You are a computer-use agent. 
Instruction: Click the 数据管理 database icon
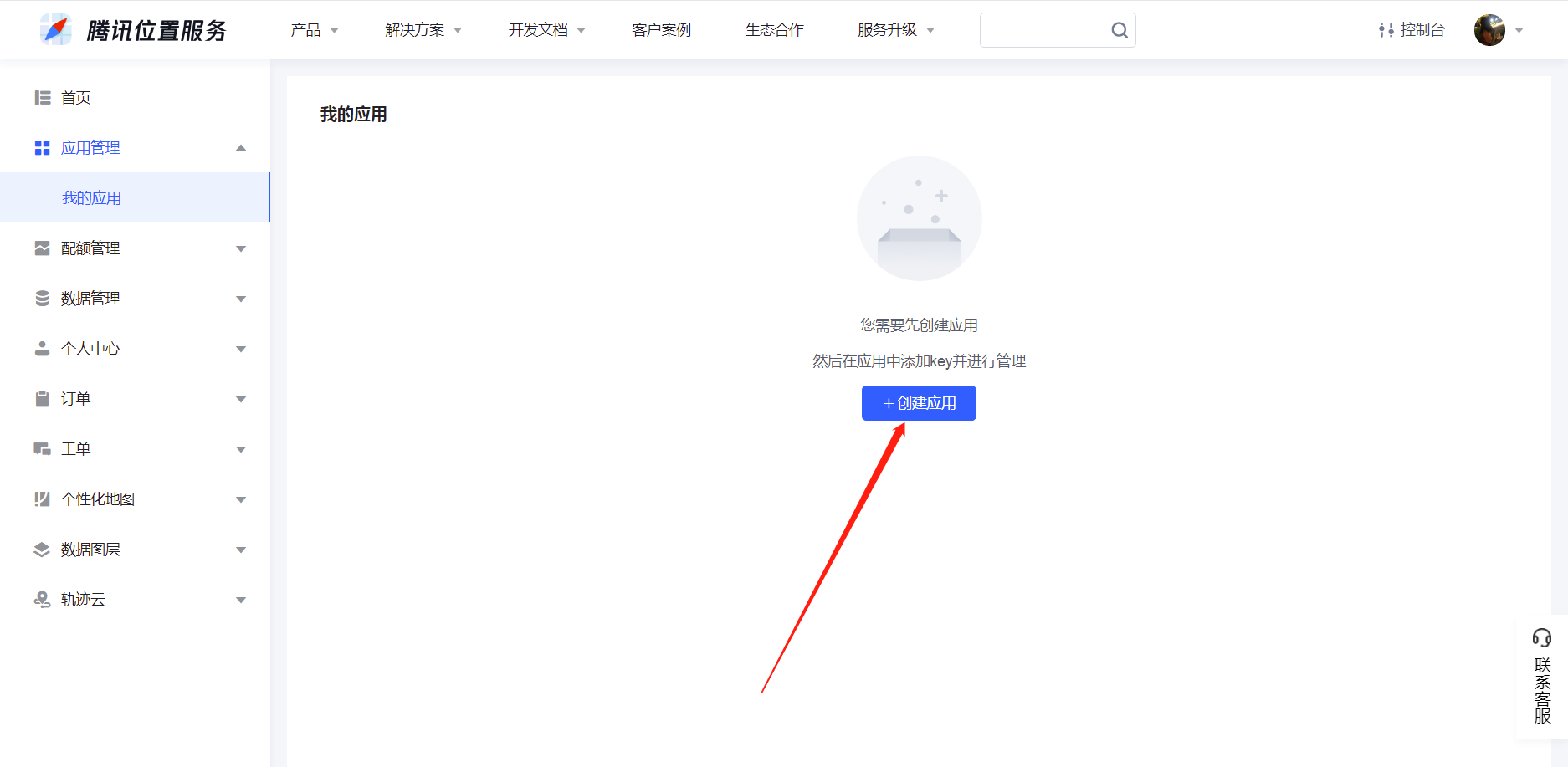coord(43,299)
